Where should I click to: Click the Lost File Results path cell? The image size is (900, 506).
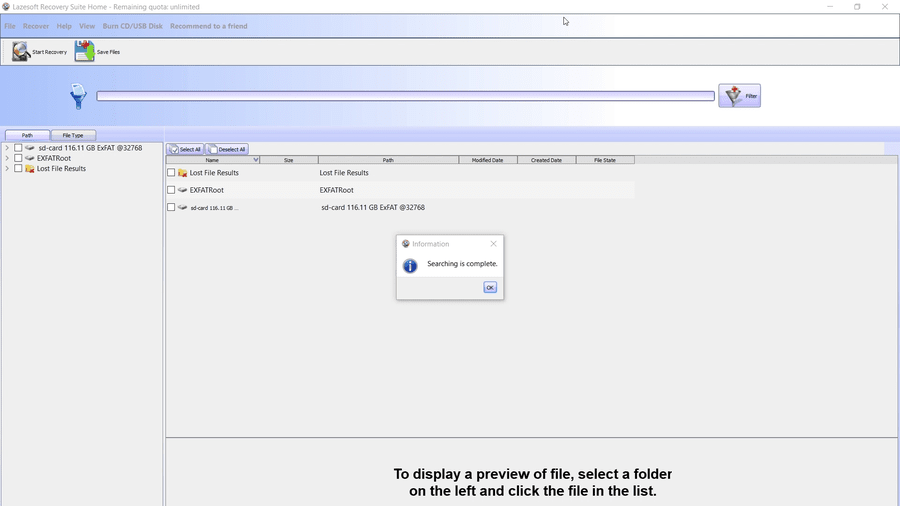coord(344,173)
